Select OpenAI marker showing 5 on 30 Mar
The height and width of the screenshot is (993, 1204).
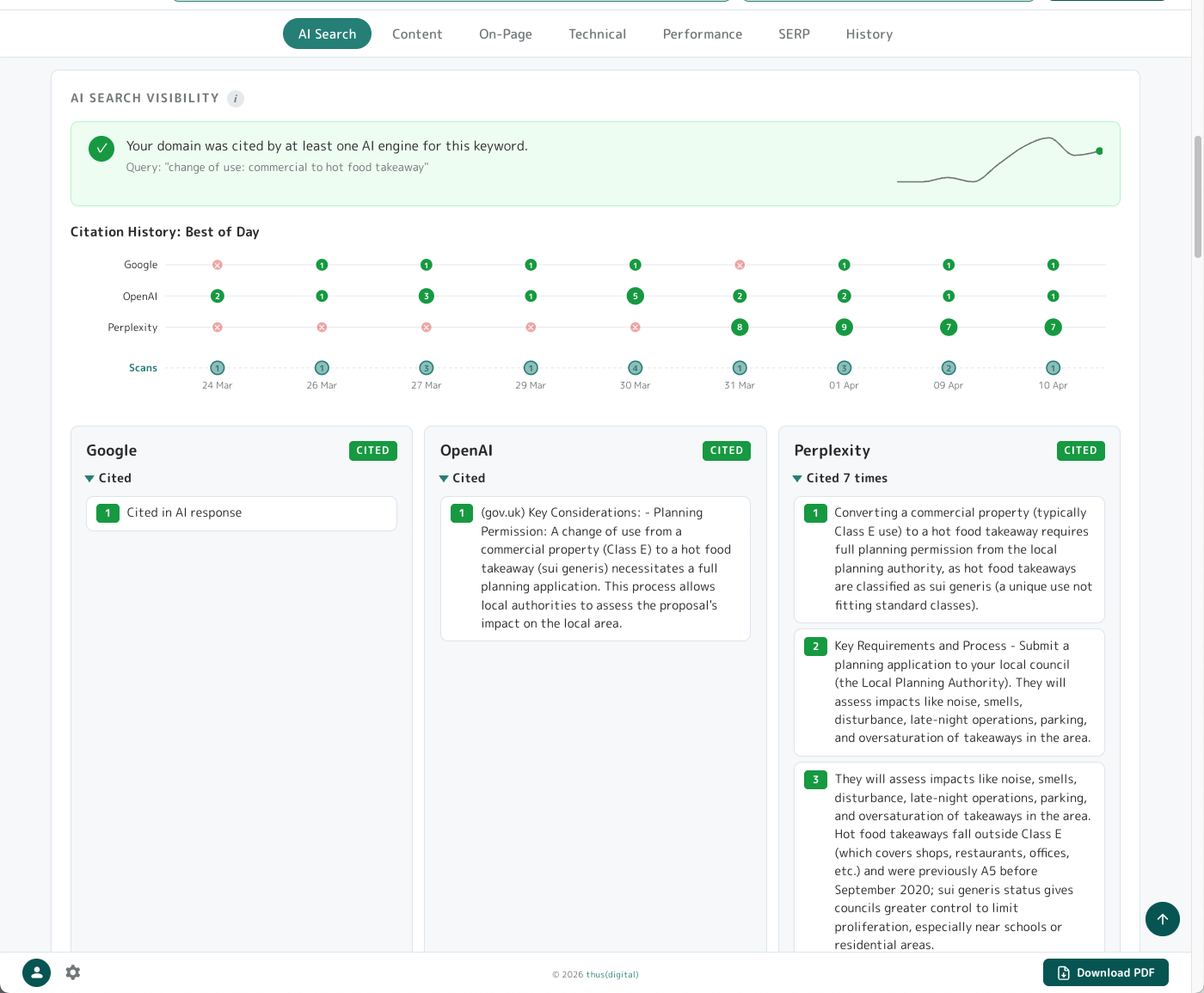coord(636,296)
